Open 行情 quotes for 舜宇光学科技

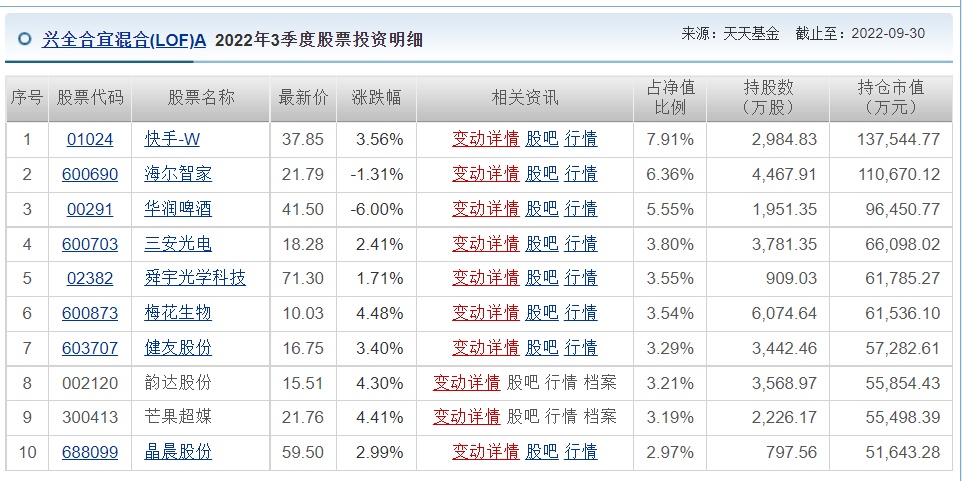(580, 278)
